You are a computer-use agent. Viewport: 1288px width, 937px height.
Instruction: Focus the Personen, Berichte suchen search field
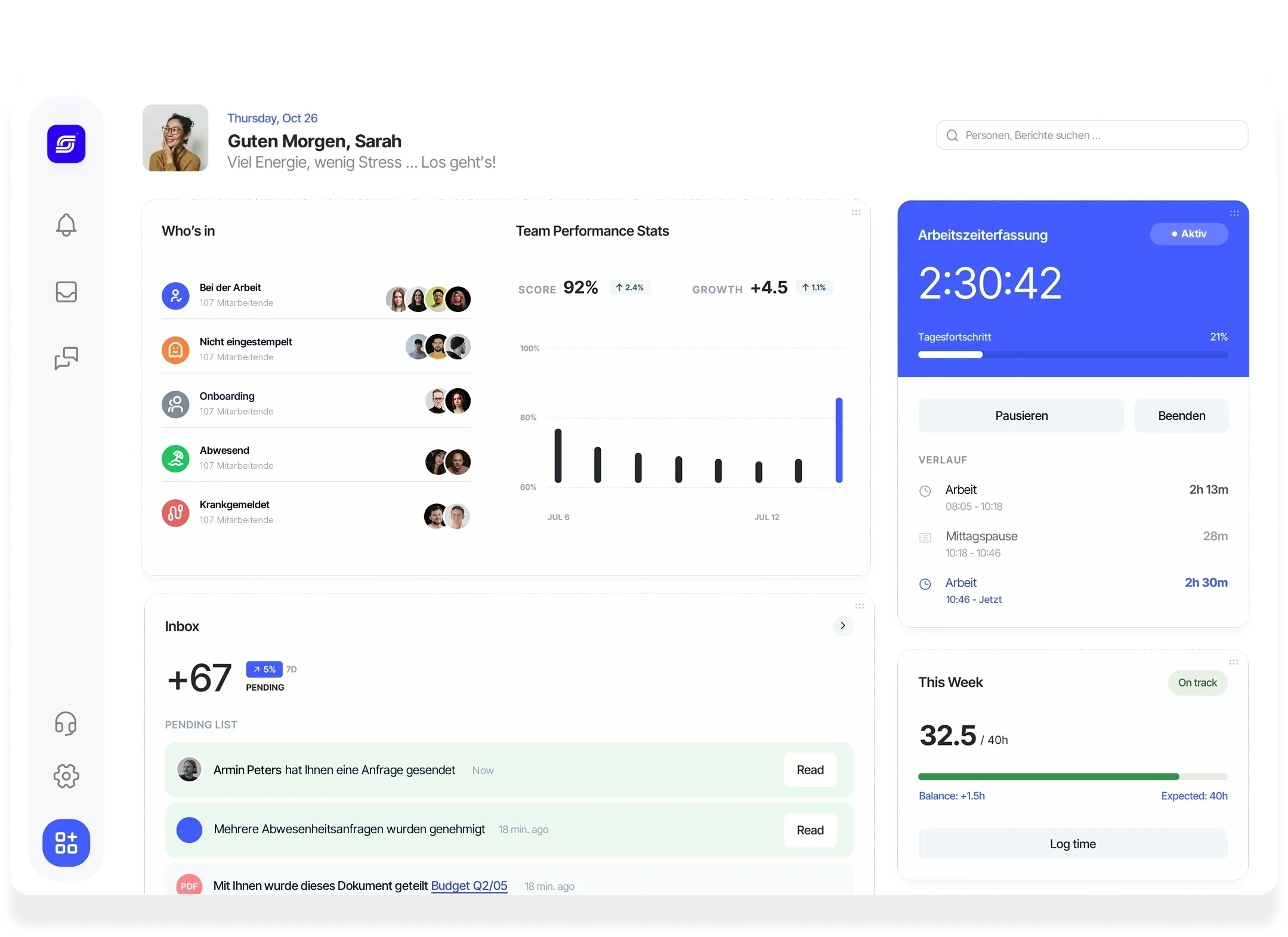coord(1092,135)
